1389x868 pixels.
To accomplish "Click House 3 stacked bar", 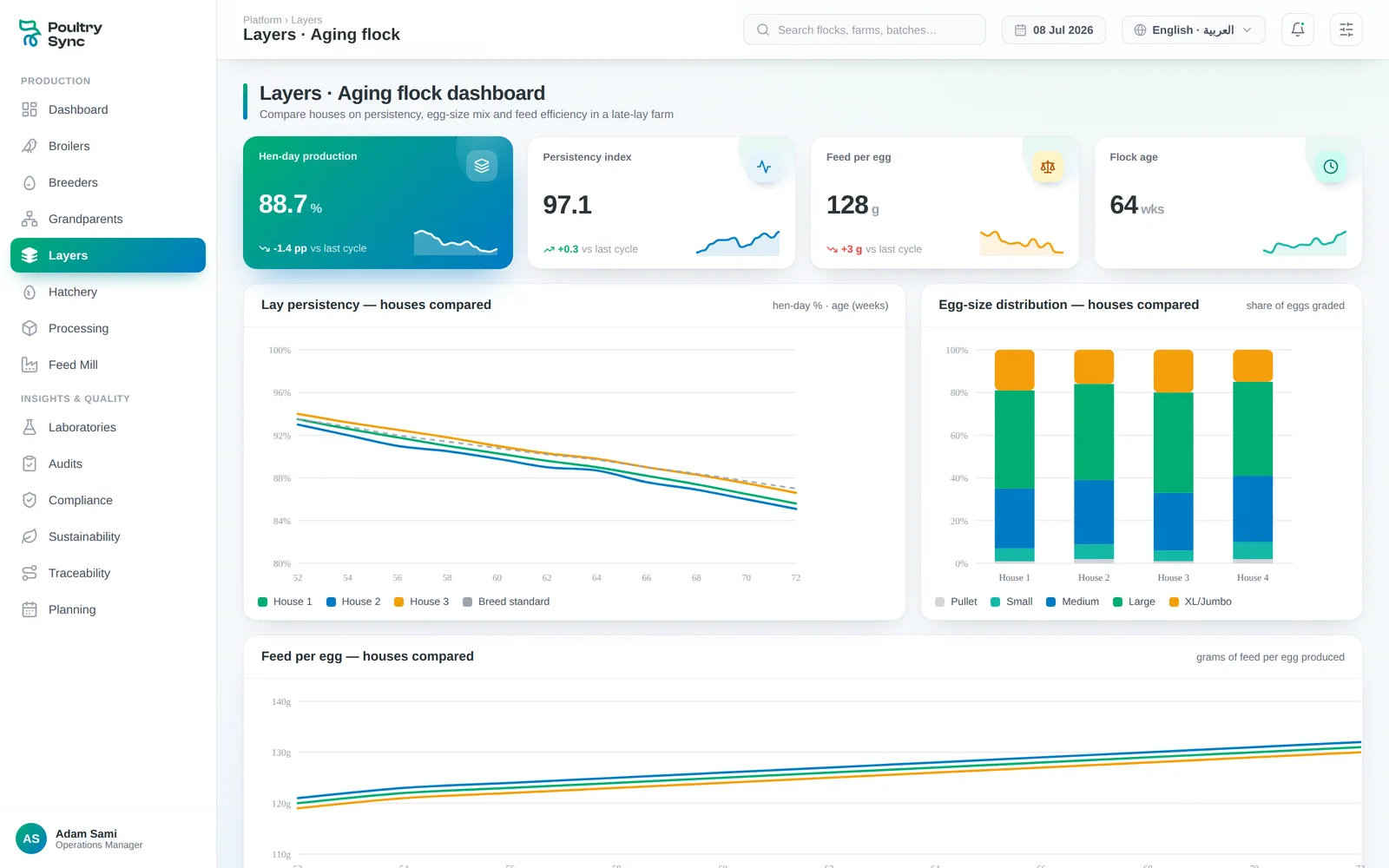I will 1173,457.
